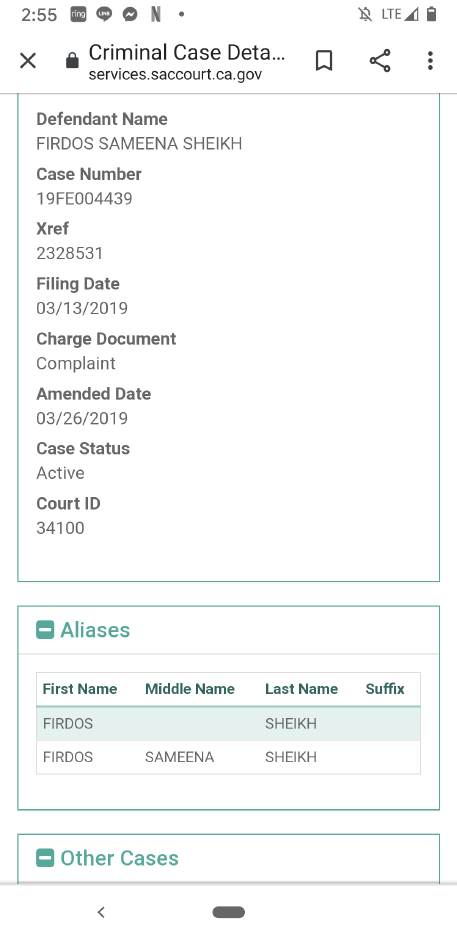Click the Middle Name column header
Screen dimensions: 457x940
pos(190,689)
